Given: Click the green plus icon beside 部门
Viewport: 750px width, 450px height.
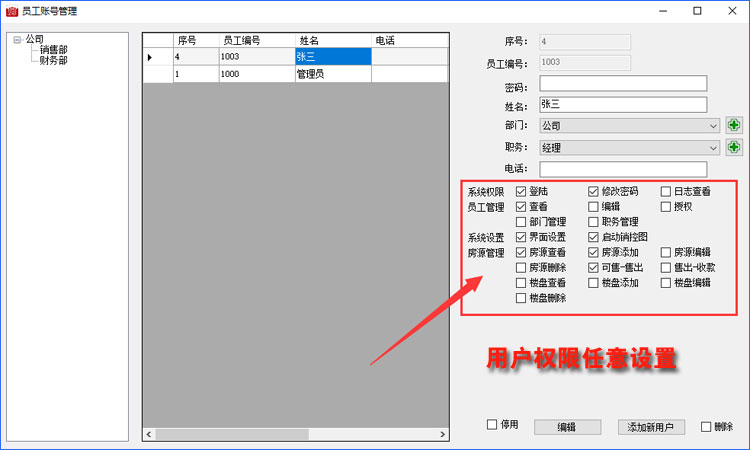Looking at the screenshot, I should pyautogui.click(x=734, y=126).
